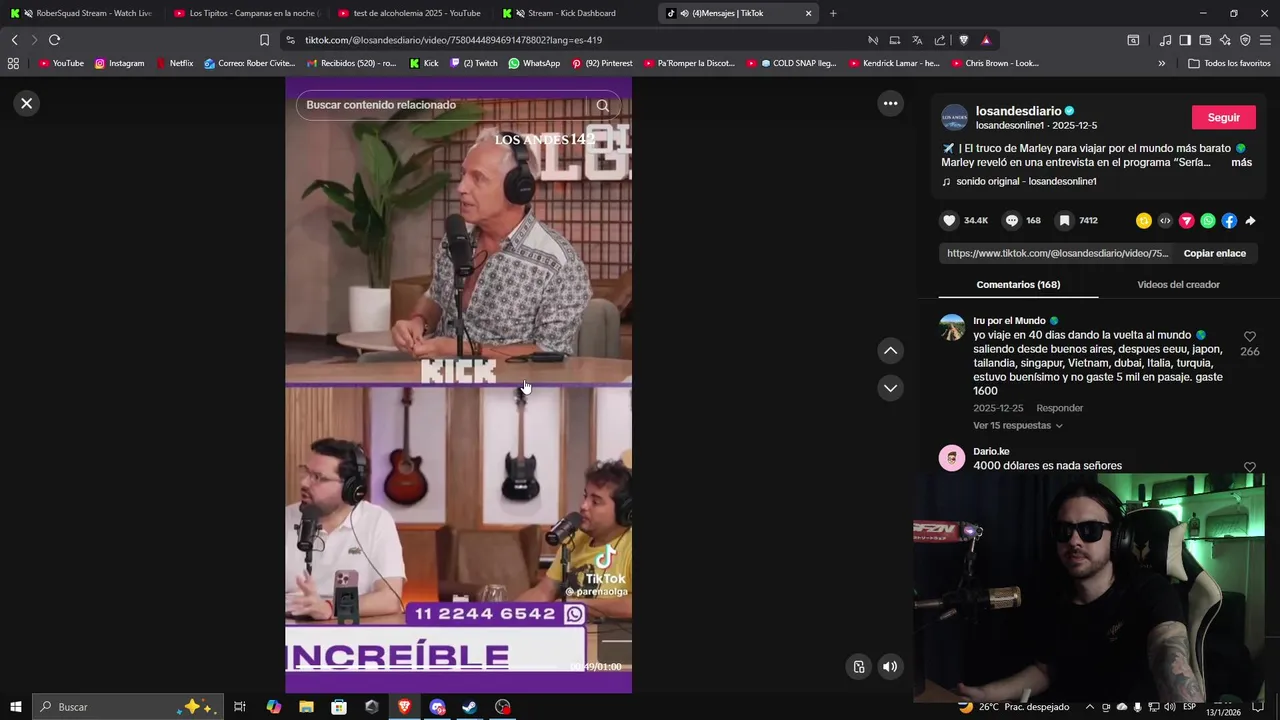The width and height of the screenshot is (1280, 720).
Task: Open 'sonido original - losandesonline1' sound link
Action: [1026, 182]
